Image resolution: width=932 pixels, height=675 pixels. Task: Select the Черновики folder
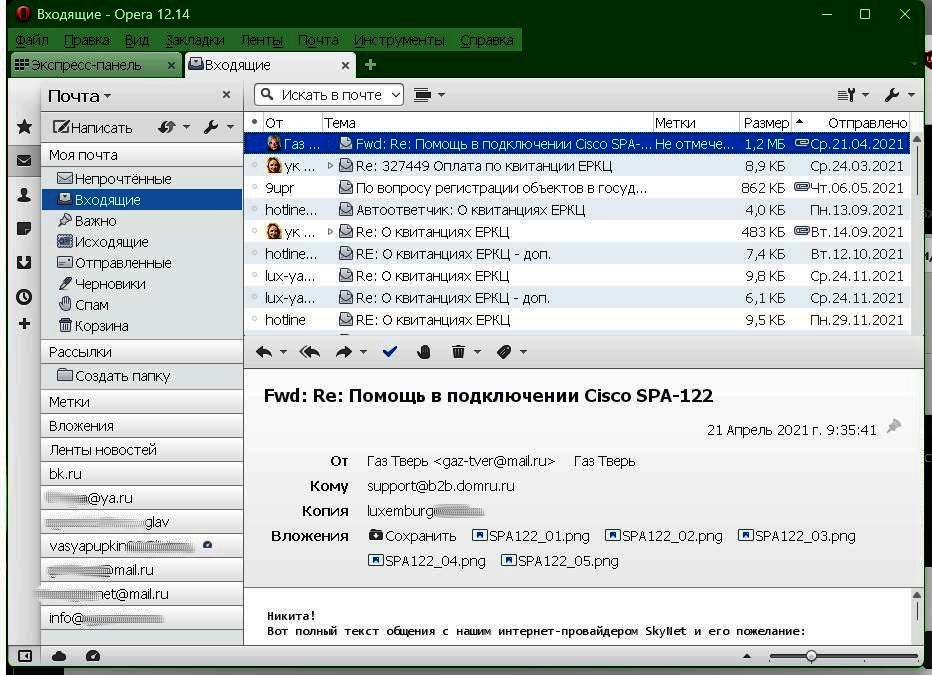(x=142, y=283)
